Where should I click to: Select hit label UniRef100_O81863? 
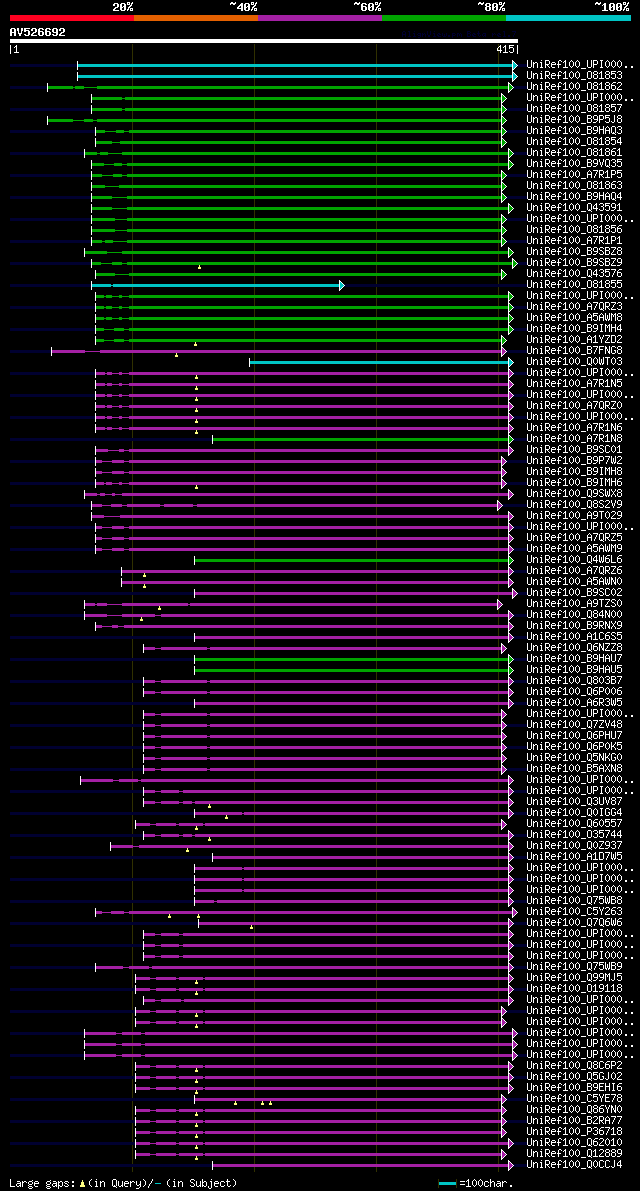(574, 186)
